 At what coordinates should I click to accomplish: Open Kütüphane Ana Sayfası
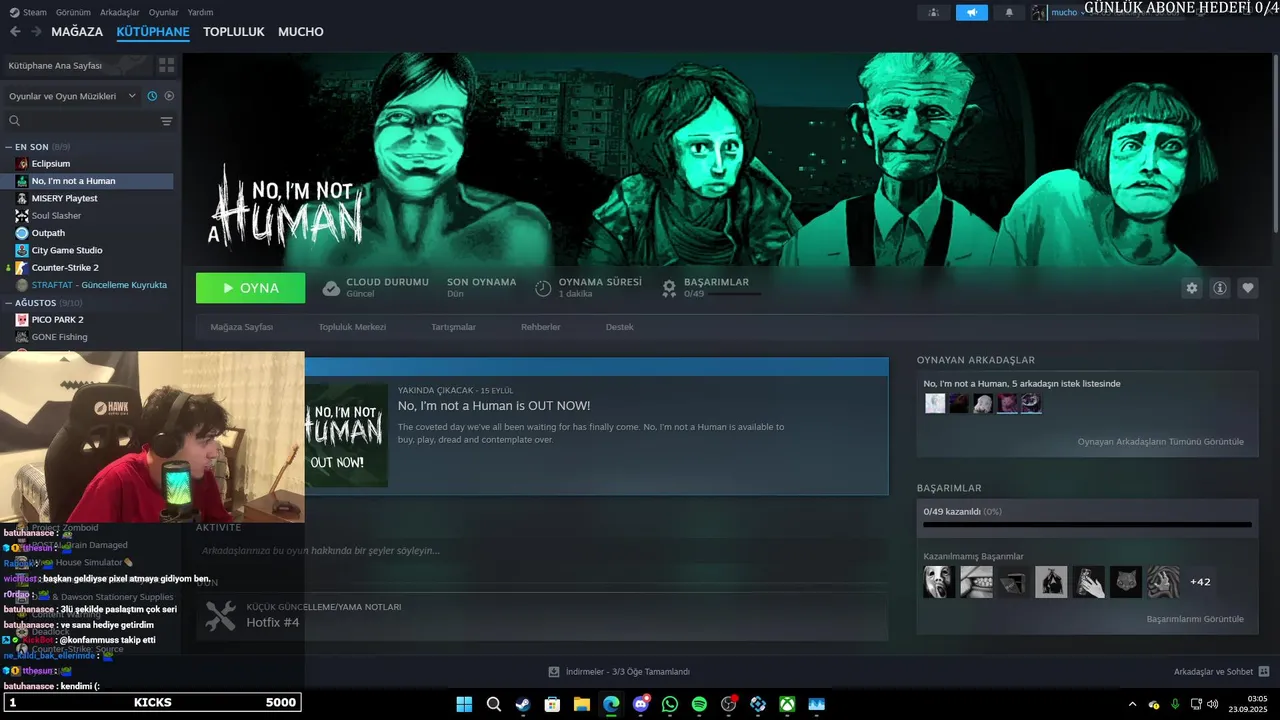click(x=78, y=65)
